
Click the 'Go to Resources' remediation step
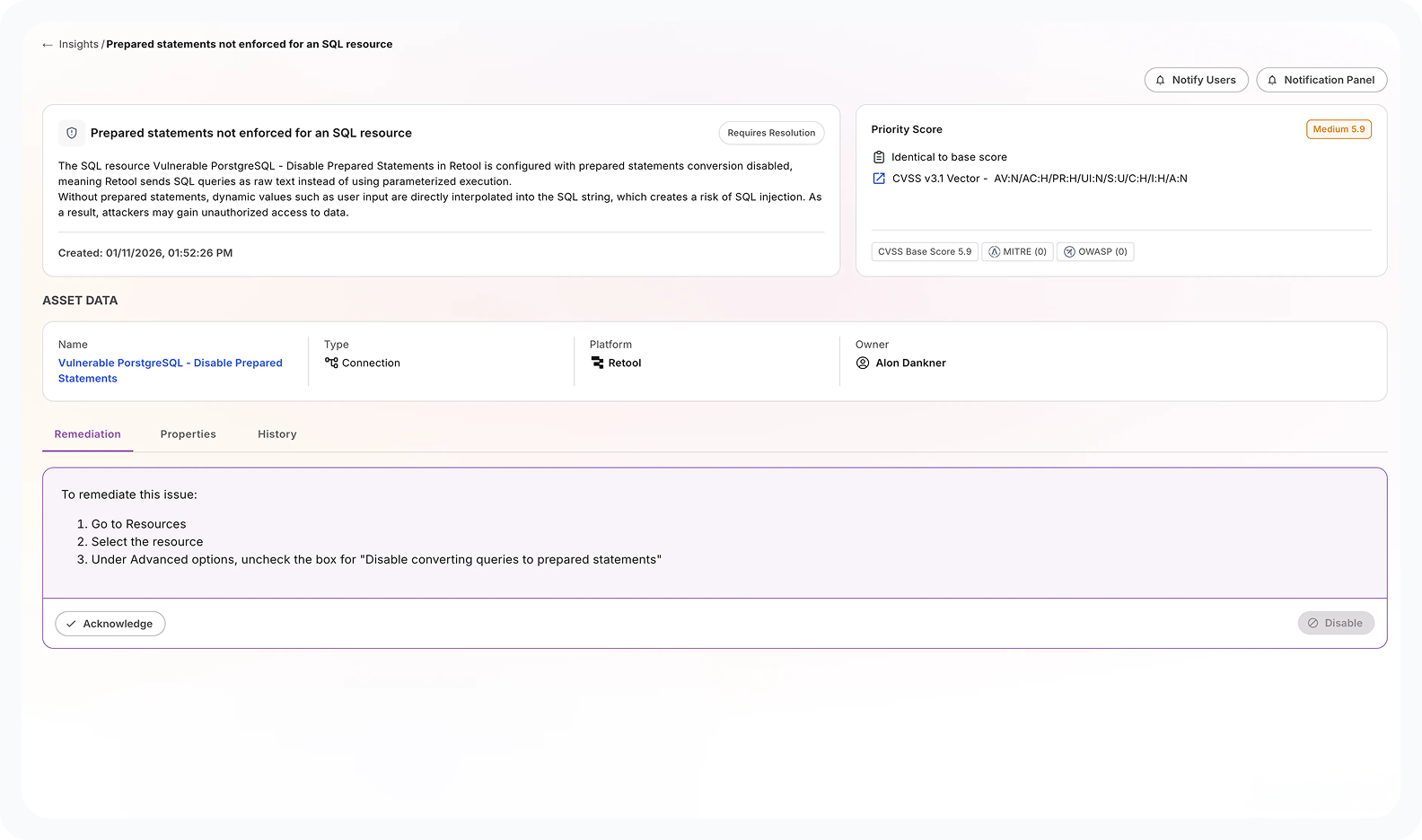click(138, 524)
